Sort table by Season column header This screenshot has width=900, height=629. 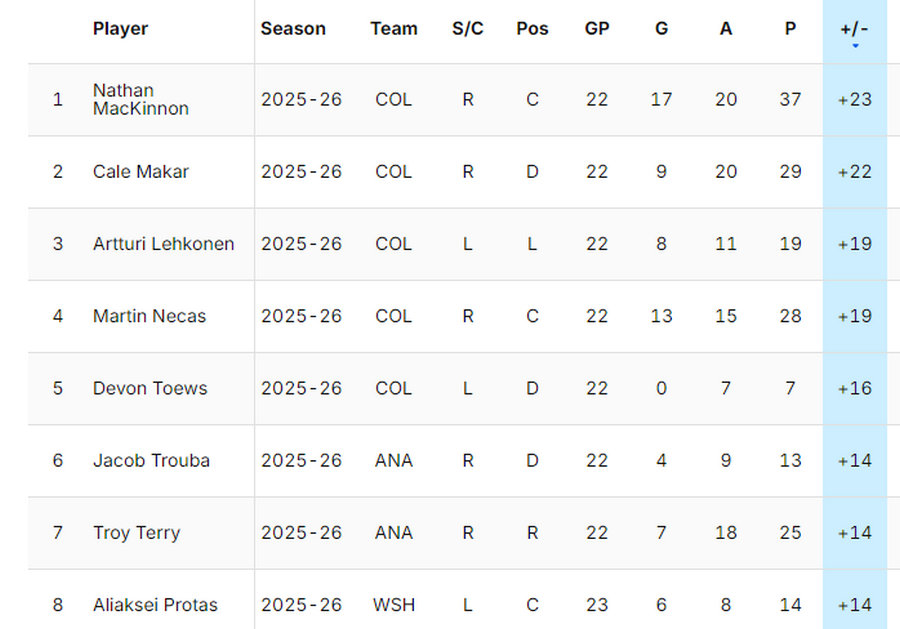click(293, 29)
